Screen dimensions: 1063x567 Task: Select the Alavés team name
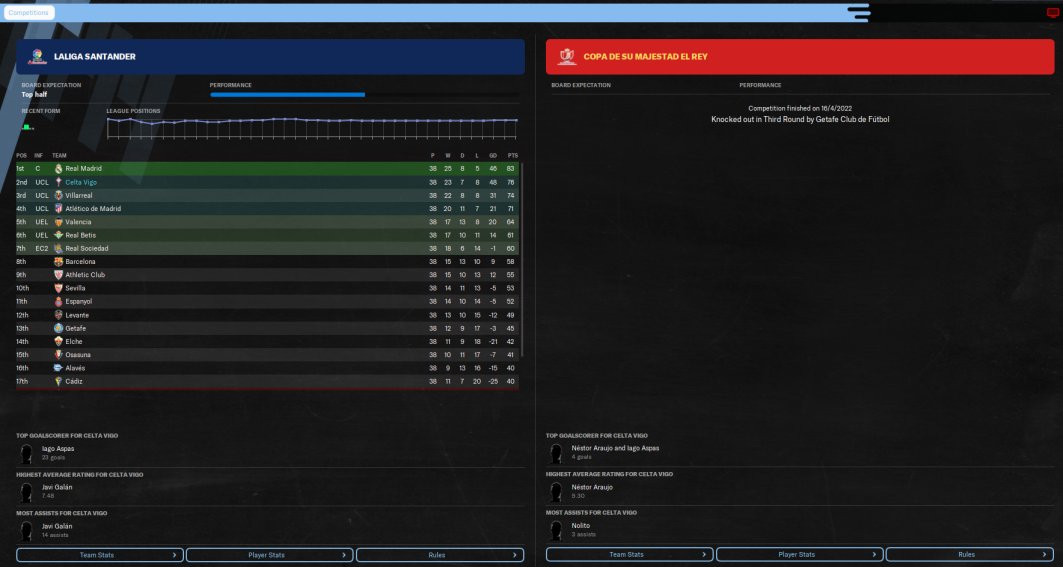click(x=75, y=368)
